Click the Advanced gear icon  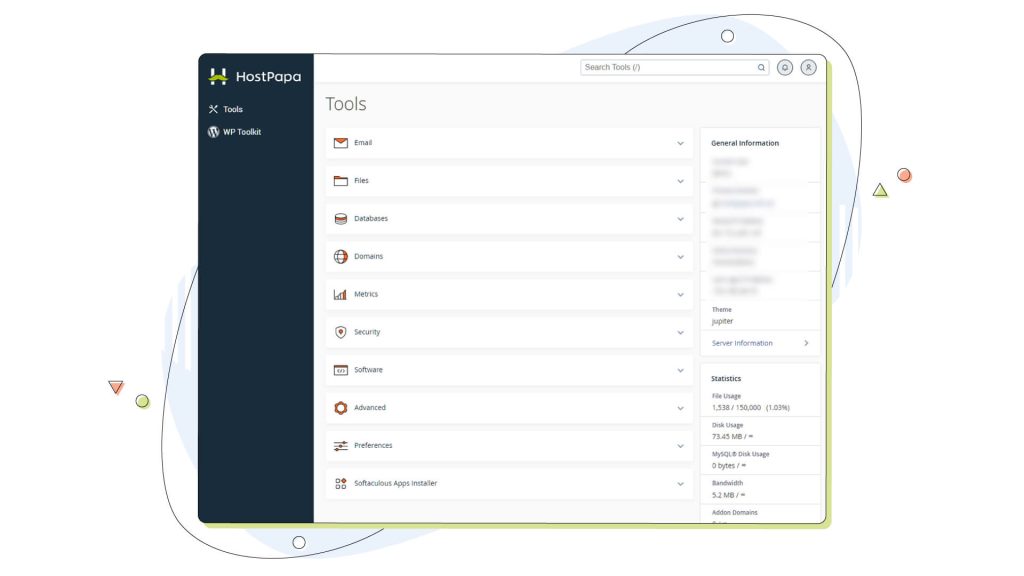341,408
